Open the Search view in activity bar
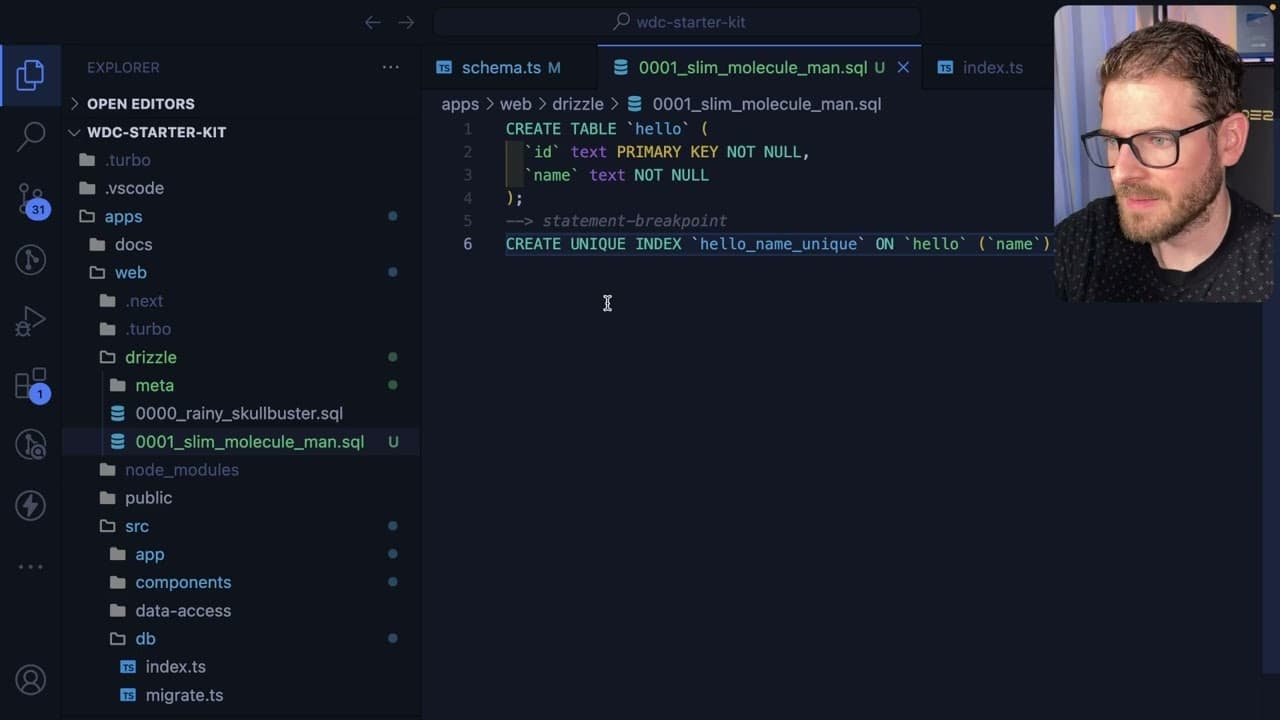Screen dimensions: 1280x720 coord(31,136)
